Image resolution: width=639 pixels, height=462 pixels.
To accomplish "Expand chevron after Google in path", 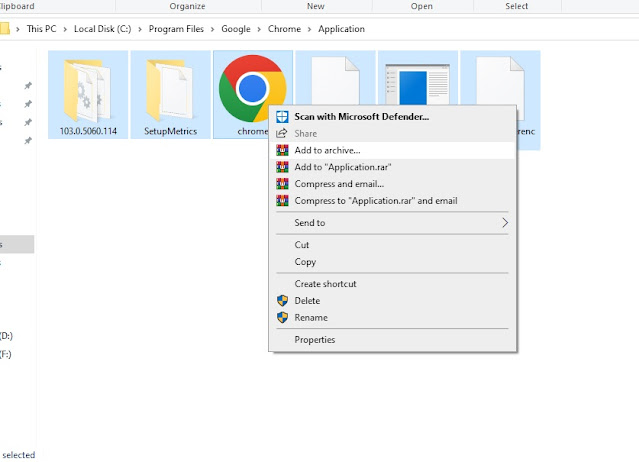I will pos(259,29).
